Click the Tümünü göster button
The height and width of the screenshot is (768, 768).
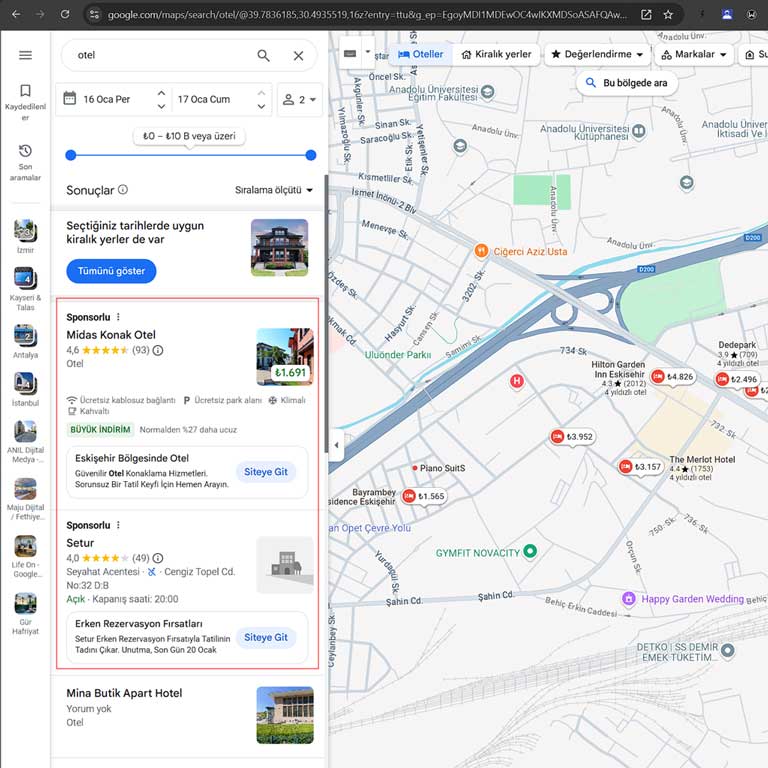pos(111,271)
